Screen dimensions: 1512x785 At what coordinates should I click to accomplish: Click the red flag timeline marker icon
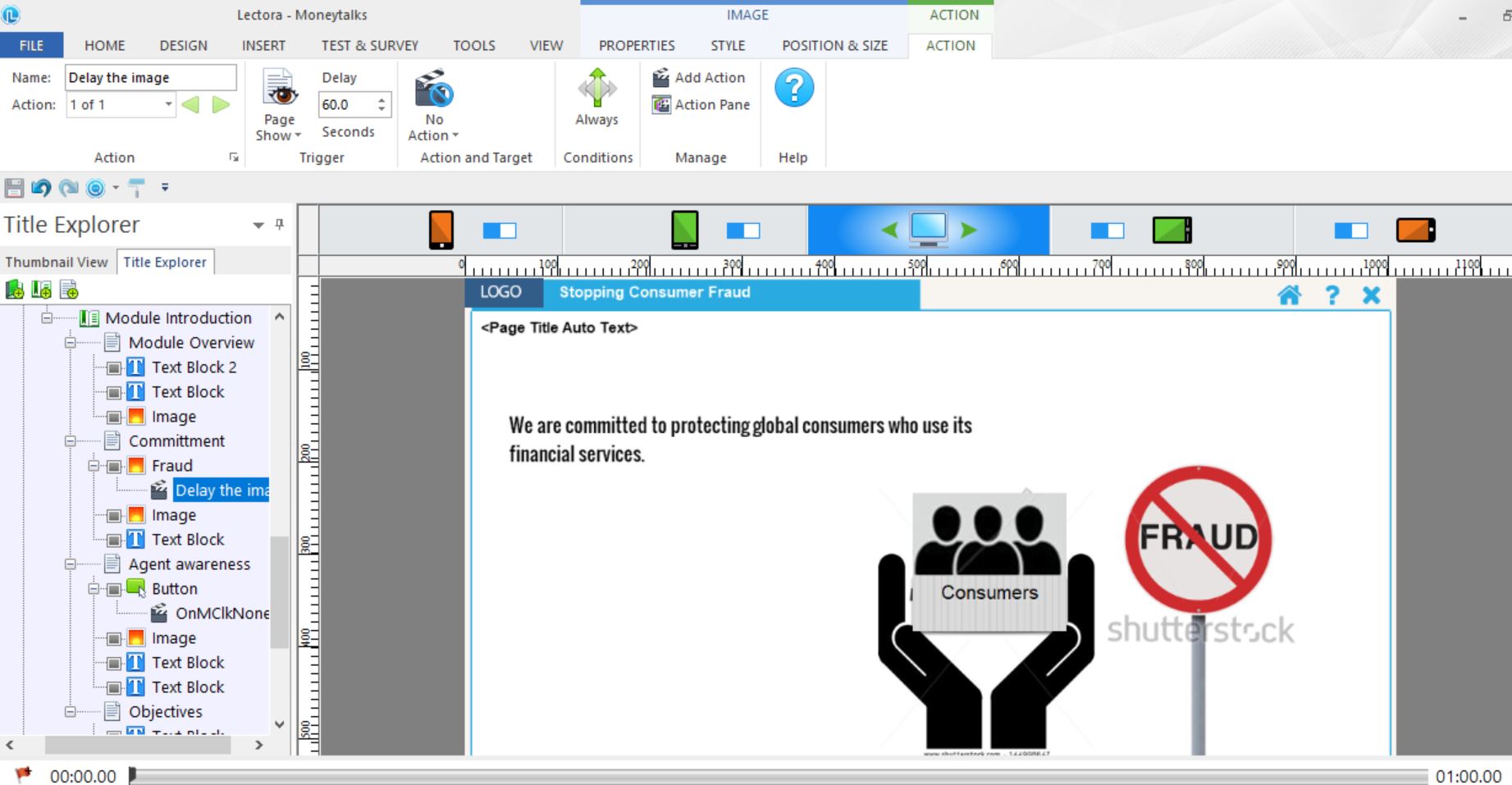pos(23,774)
